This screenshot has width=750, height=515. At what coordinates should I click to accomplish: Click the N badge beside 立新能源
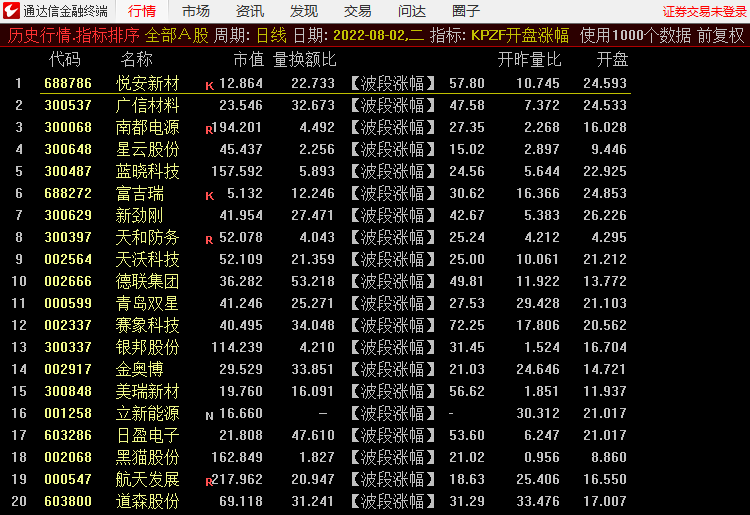coord(209,416)
